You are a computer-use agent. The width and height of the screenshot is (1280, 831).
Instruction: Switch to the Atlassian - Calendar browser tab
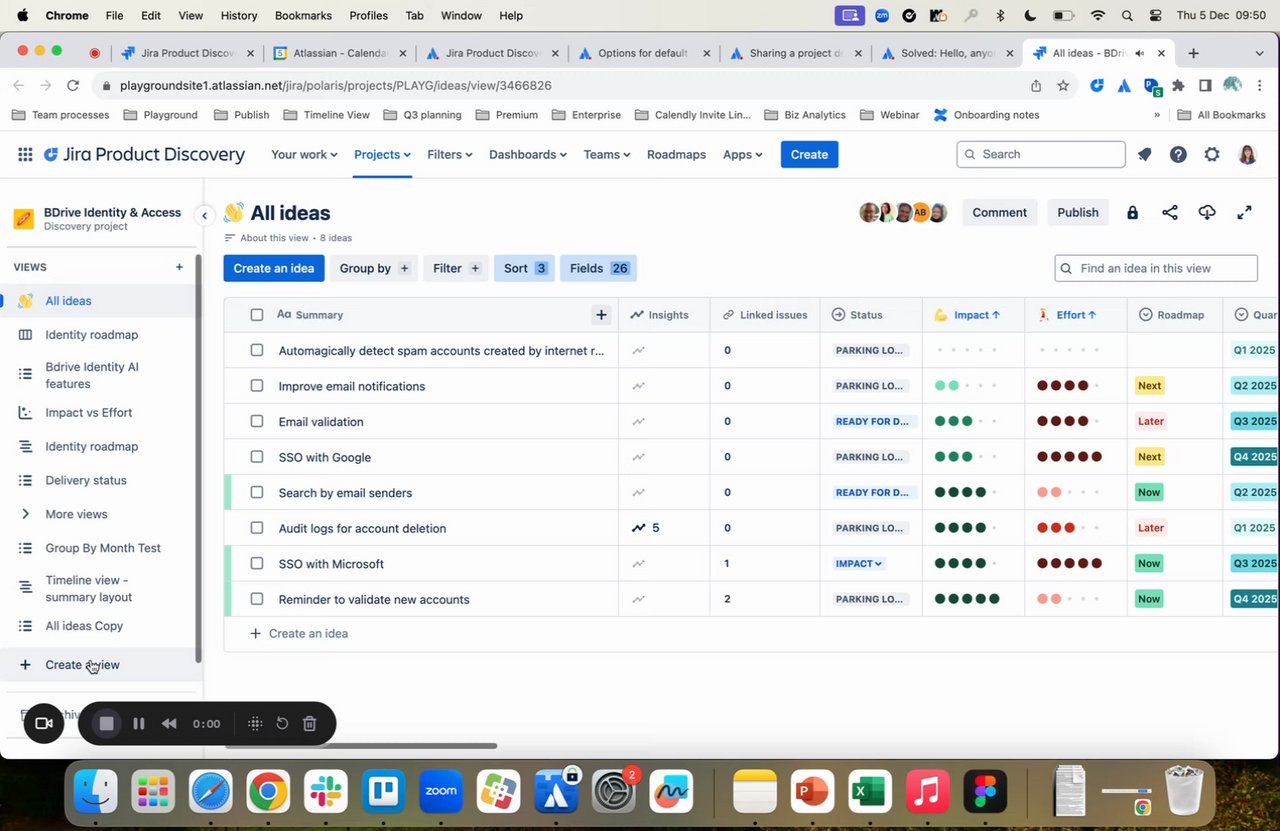341,53
